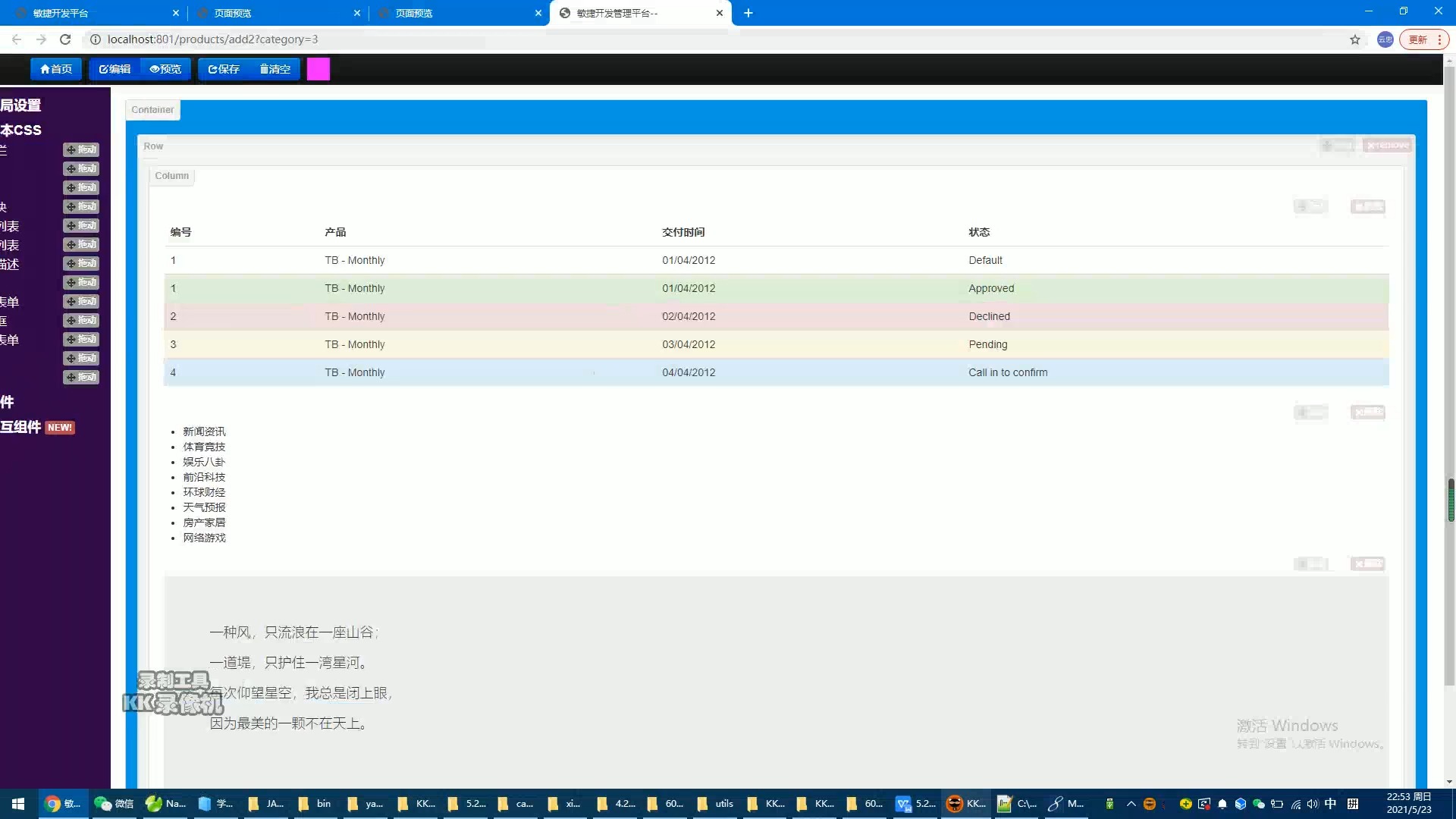Bookmark this page with the star
Screen dimensions: 1456x819
[1355, 39]
